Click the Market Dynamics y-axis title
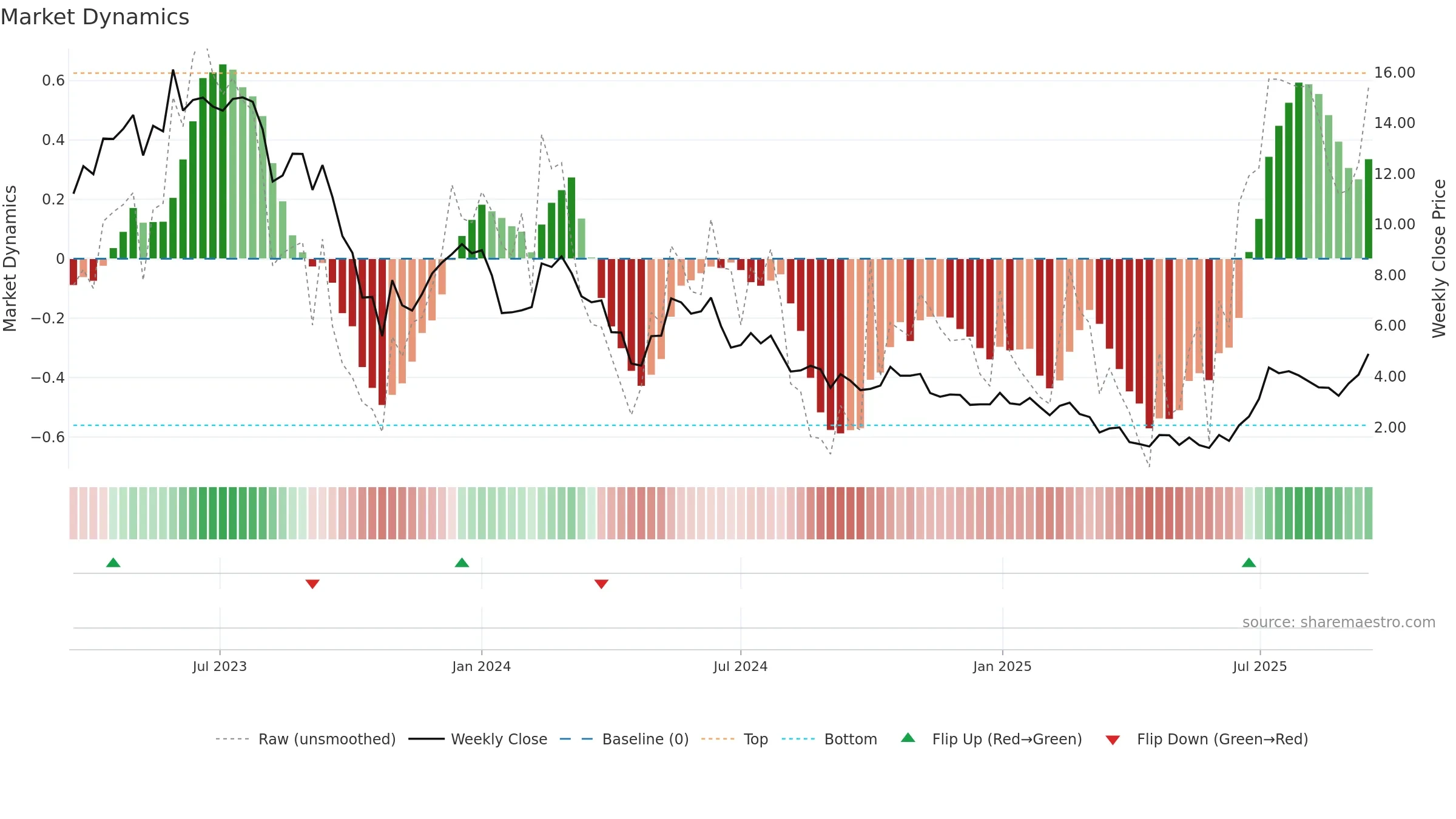Screen dimensions: 1456x819 coord(10,258)
